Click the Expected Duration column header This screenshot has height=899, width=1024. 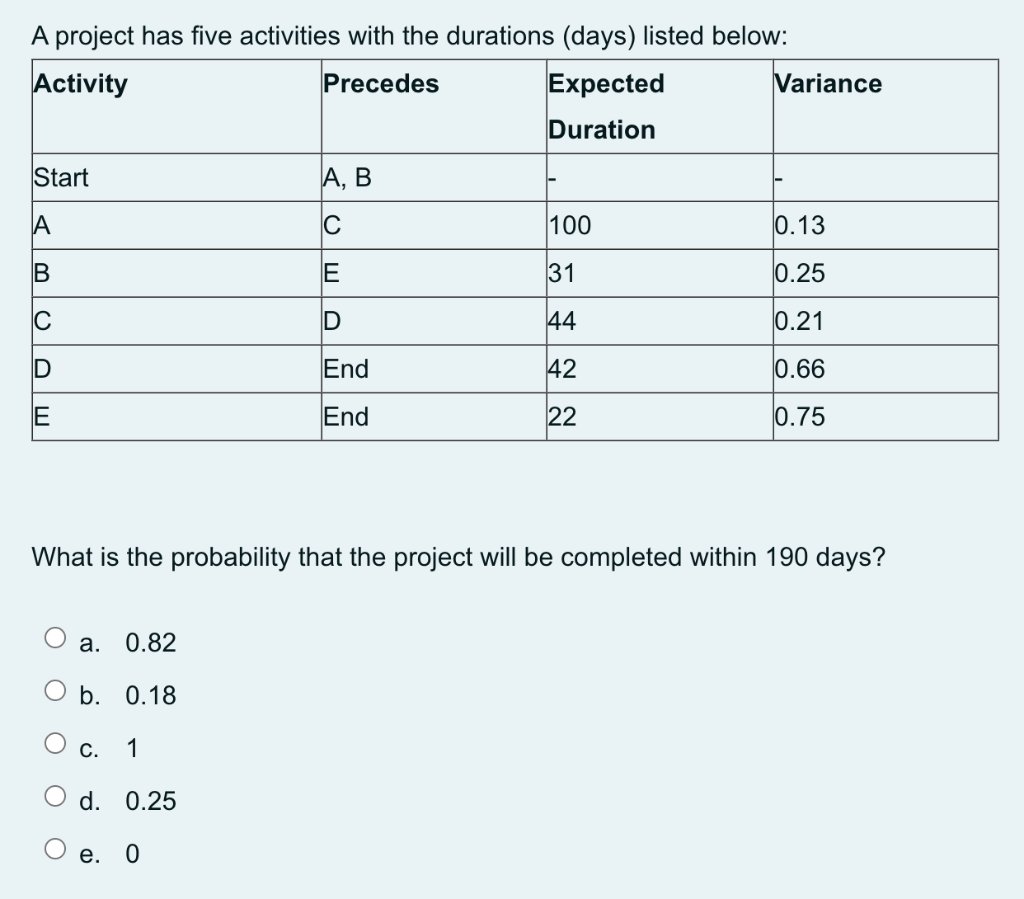point(606,106)
